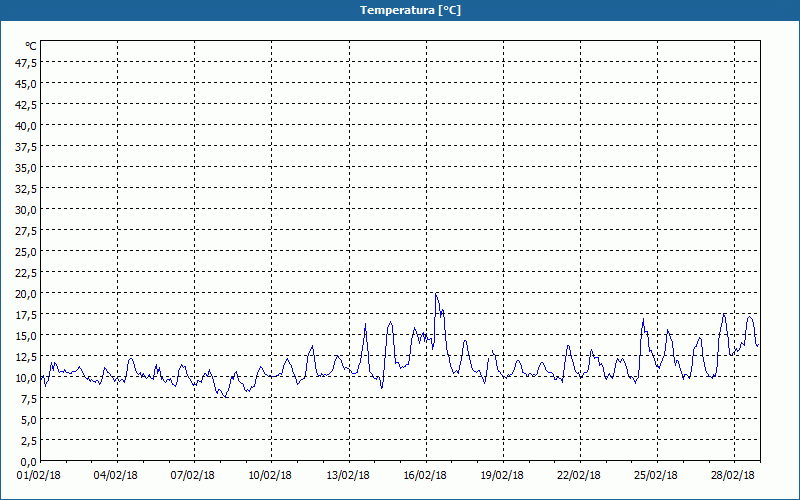Click the 01/02/18 date label
Image resolution: width=800 pixels, height=500 pixels.
pyautogui.click(x=38, y=476)
